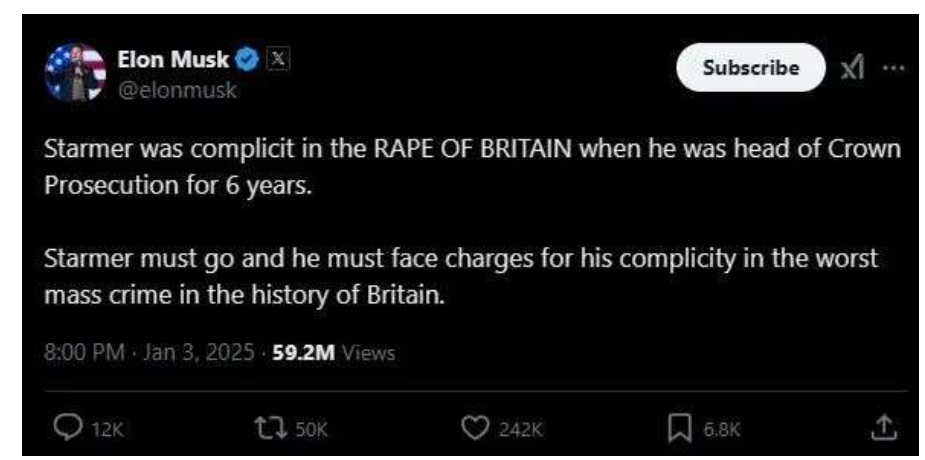
Task: Open the share upload icon
Action: (x=884, y=429)
